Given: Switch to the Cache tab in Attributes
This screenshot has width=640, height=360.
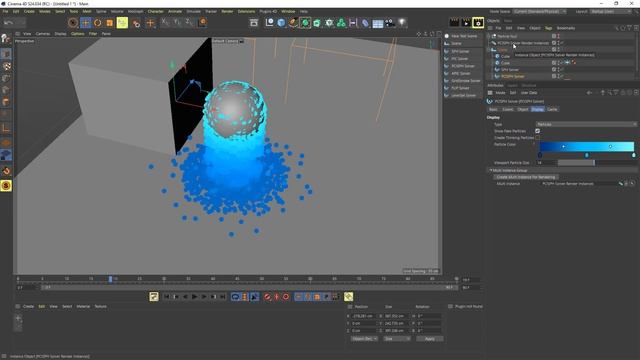Looking at the screenshot, I should pos(552,109).
